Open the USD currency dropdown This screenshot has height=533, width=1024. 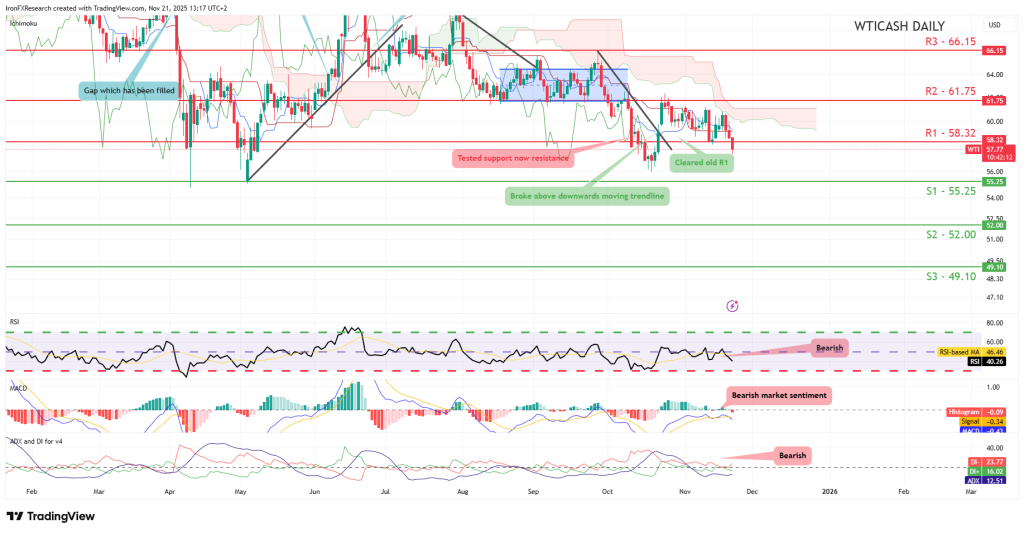[994, 25]
